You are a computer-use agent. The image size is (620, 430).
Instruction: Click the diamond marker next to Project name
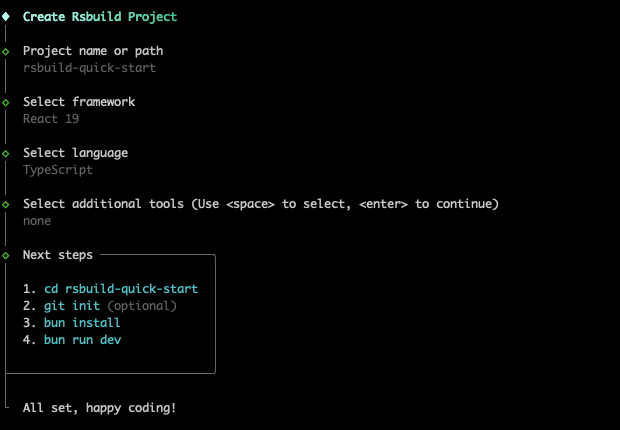pos(6,51)
